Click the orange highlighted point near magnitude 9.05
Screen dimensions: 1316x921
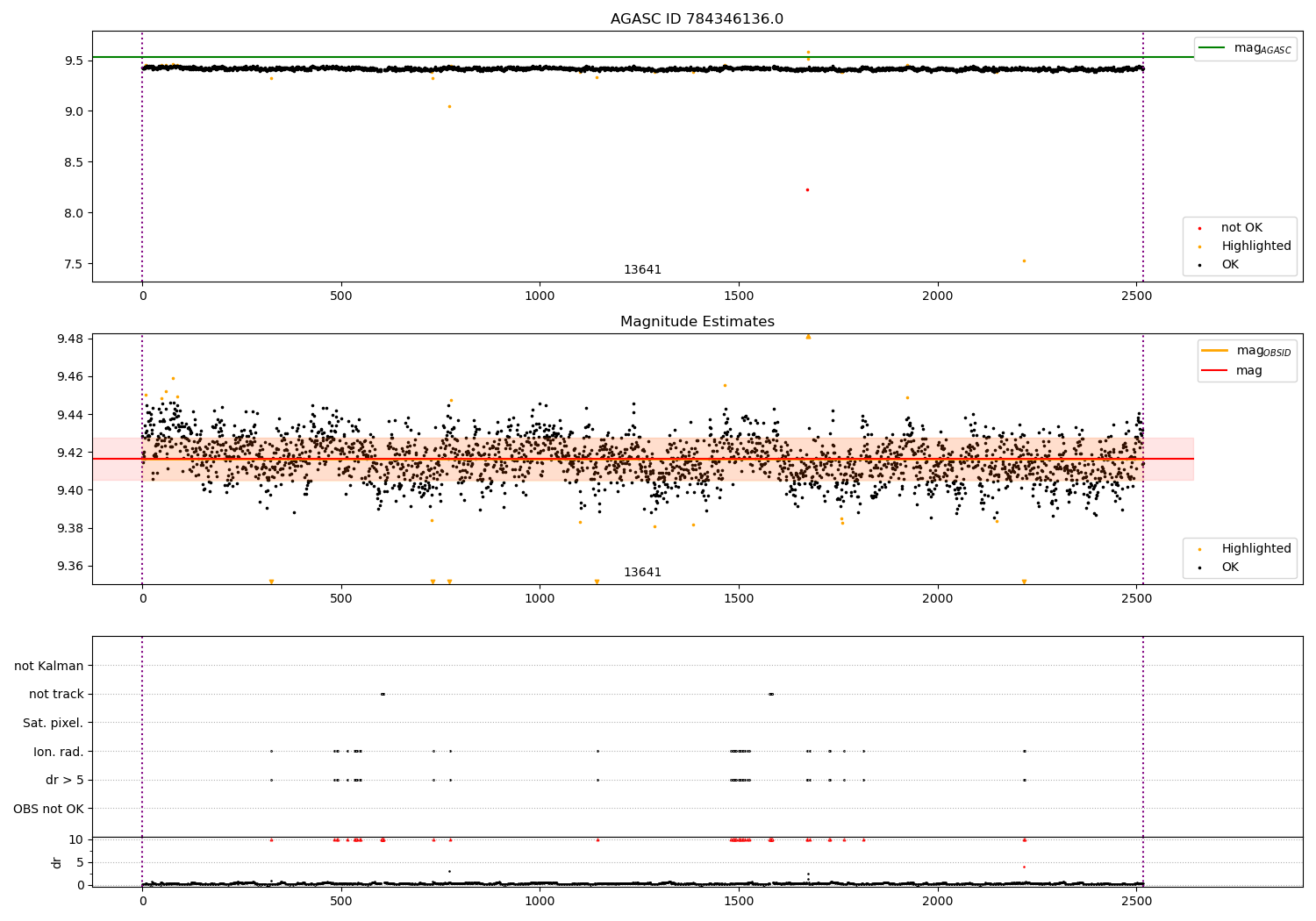click(449, 106)
